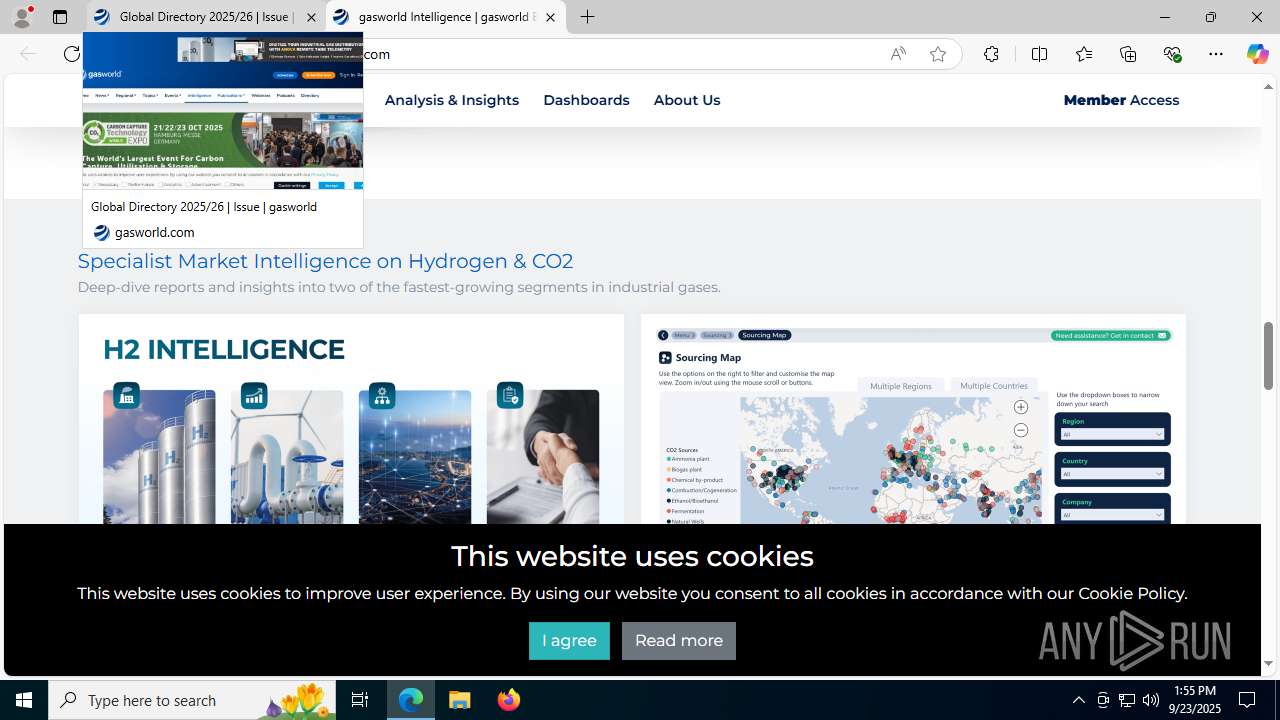Open Edge Settings and more menu
The width and height of the screenshot is (1280, 720).
(1216, 54)
